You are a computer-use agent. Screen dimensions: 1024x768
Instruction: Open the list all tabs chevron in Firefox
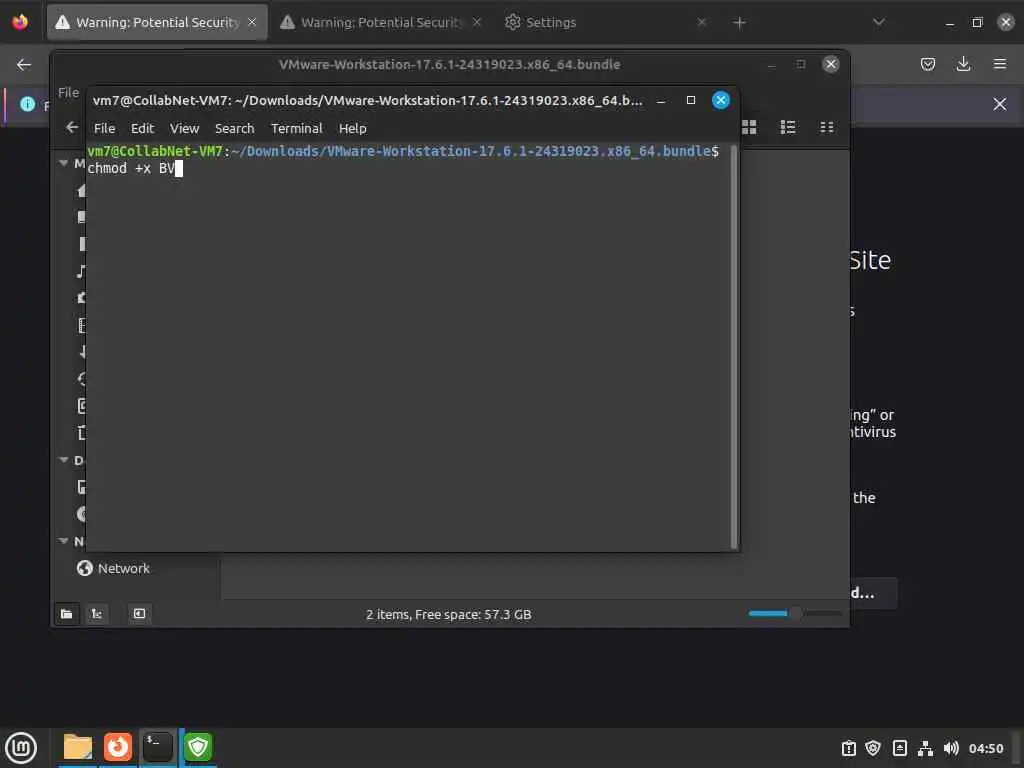pos(879,22)
